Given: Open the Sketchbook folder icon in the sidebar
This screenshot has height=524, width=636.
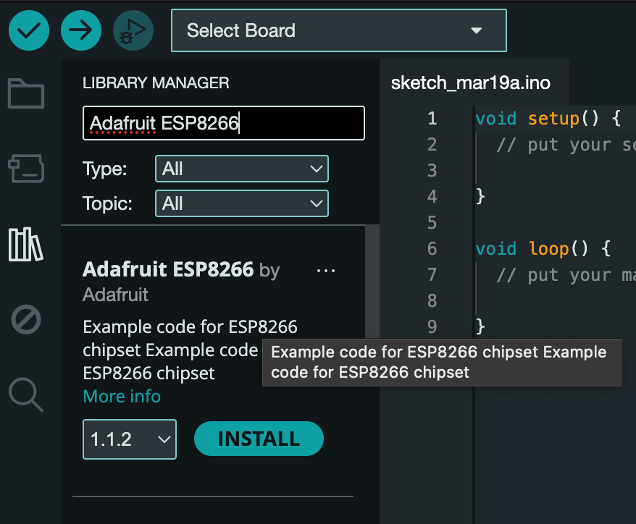Looking at the screenshot, I should pos(26,93).
